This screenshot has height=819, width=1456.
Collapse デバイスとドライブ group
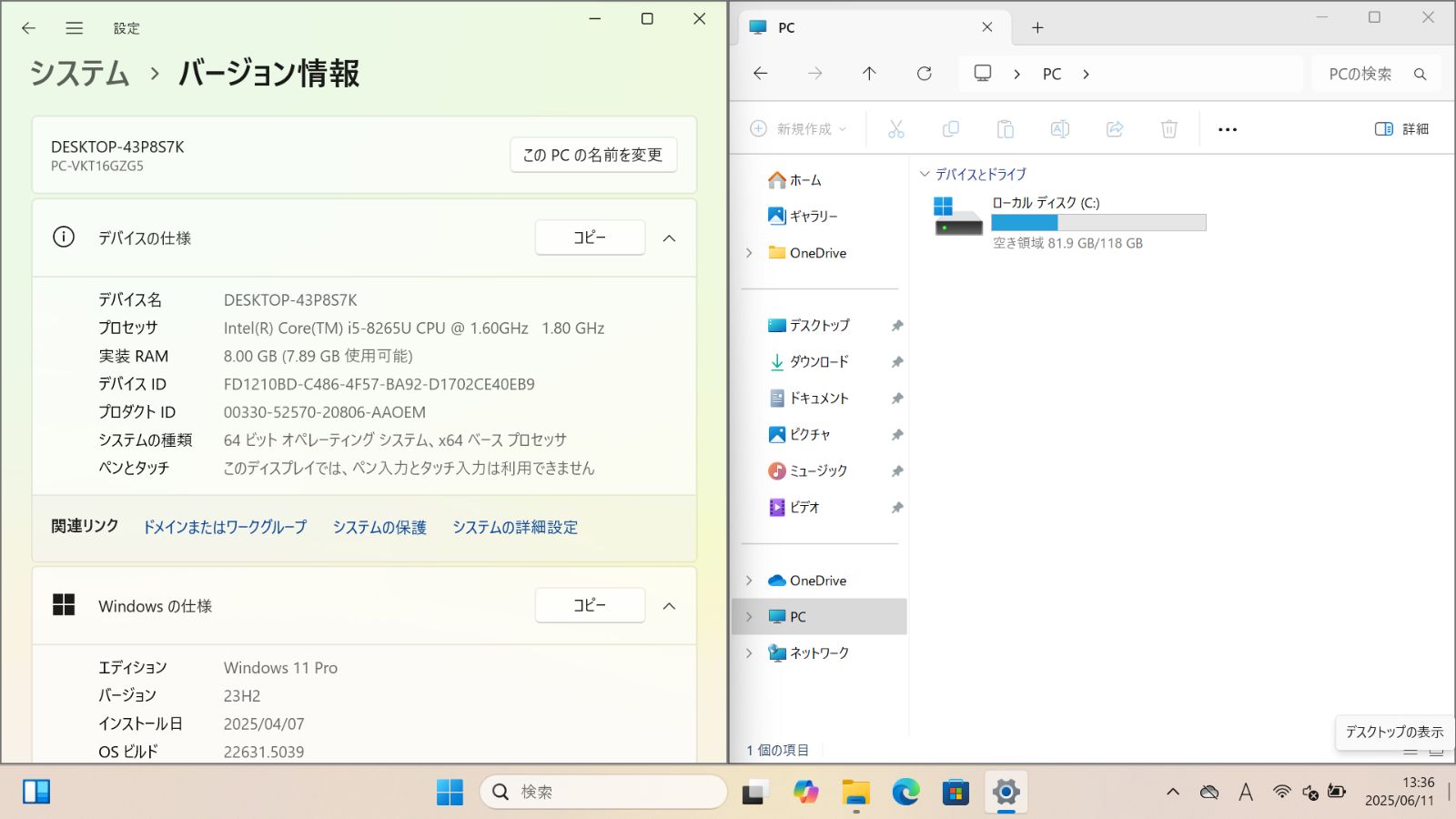click(x=925, y=174)
